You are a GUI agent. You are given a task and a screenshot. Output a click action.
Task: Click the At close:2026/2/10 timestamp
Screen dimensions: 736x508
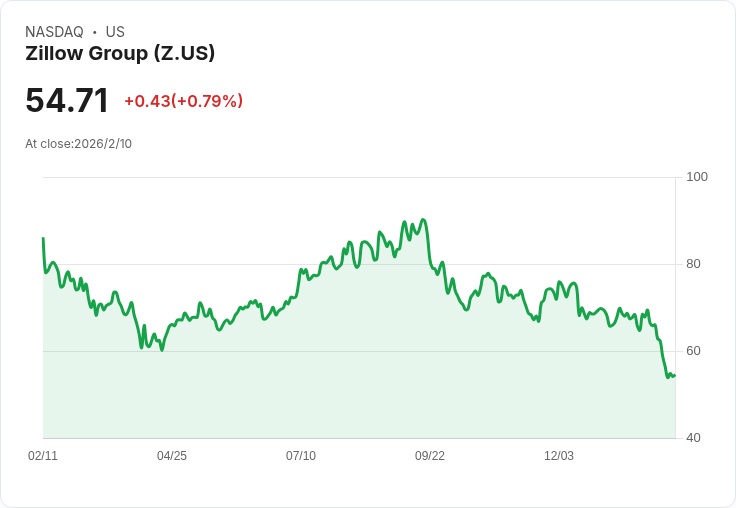[78, 144]
